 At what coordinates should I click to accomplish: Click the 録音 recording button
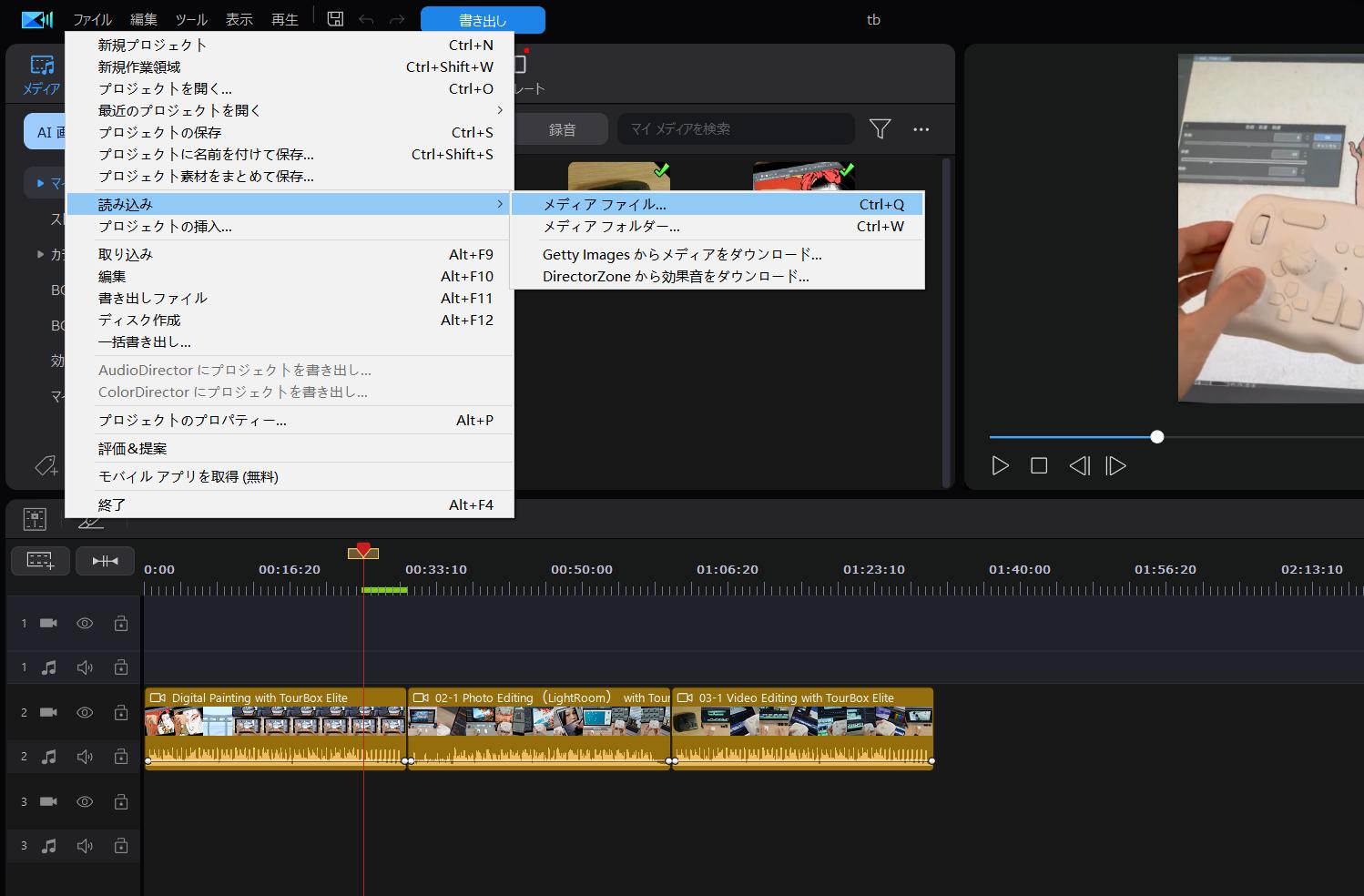click(x=562, y=129)
